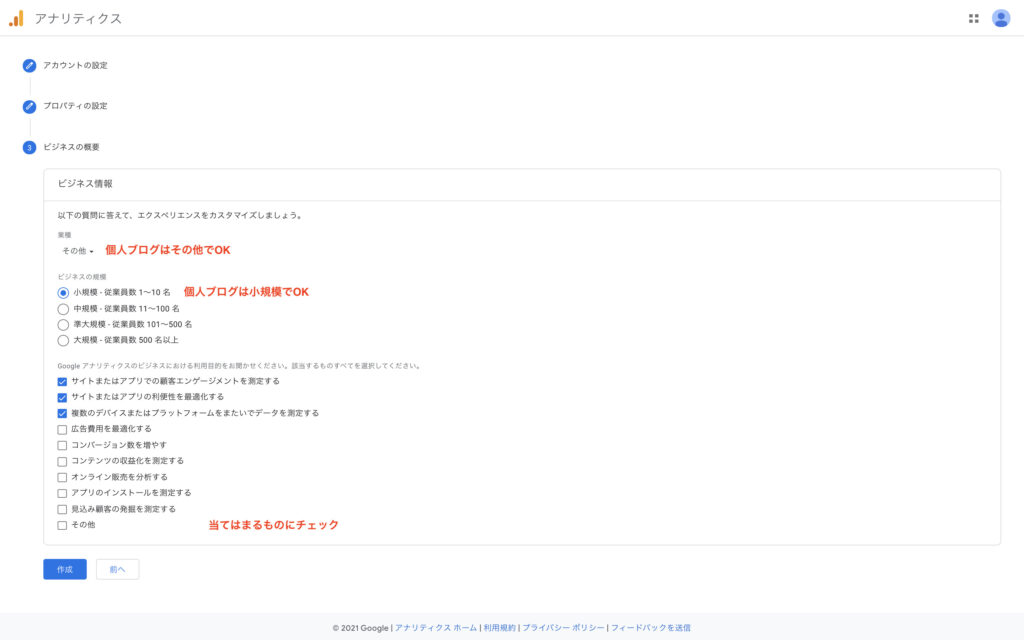Open プライバシー ポリシー footer link
Screen dimensions: 1024x640
tap(563, 628)
